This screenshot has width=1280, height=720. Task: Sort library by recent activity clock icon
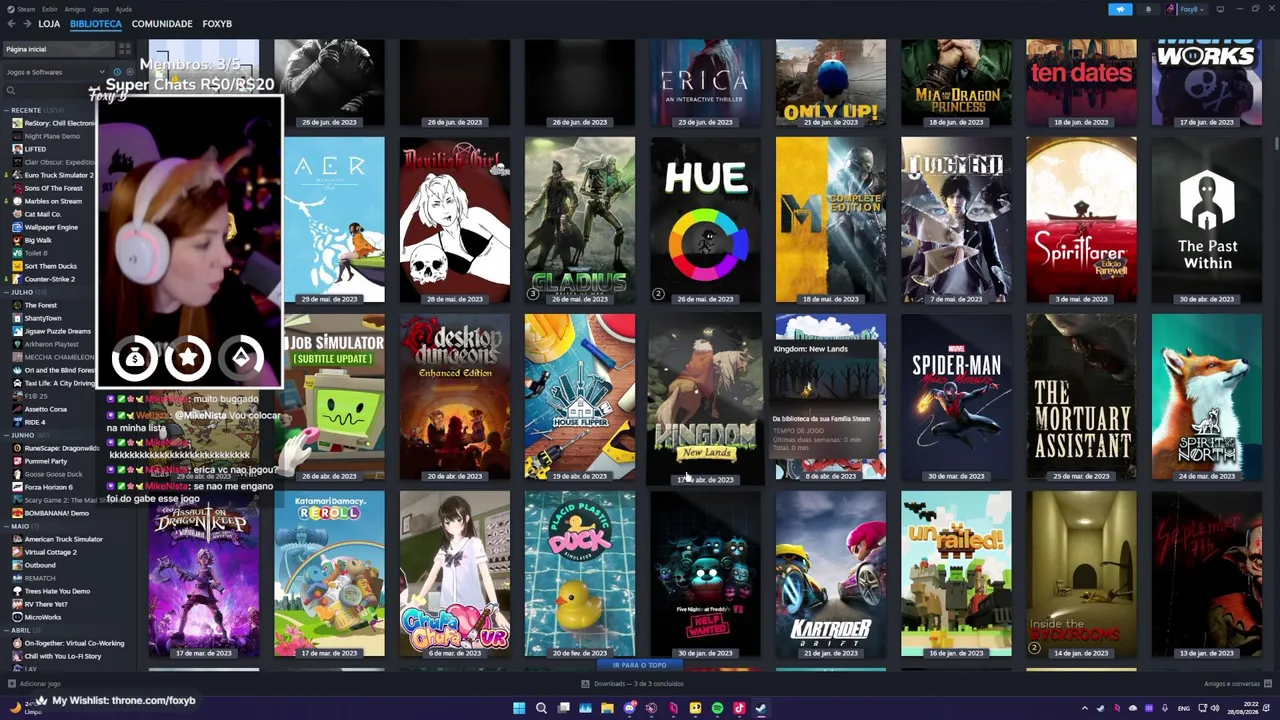(116, 72)
